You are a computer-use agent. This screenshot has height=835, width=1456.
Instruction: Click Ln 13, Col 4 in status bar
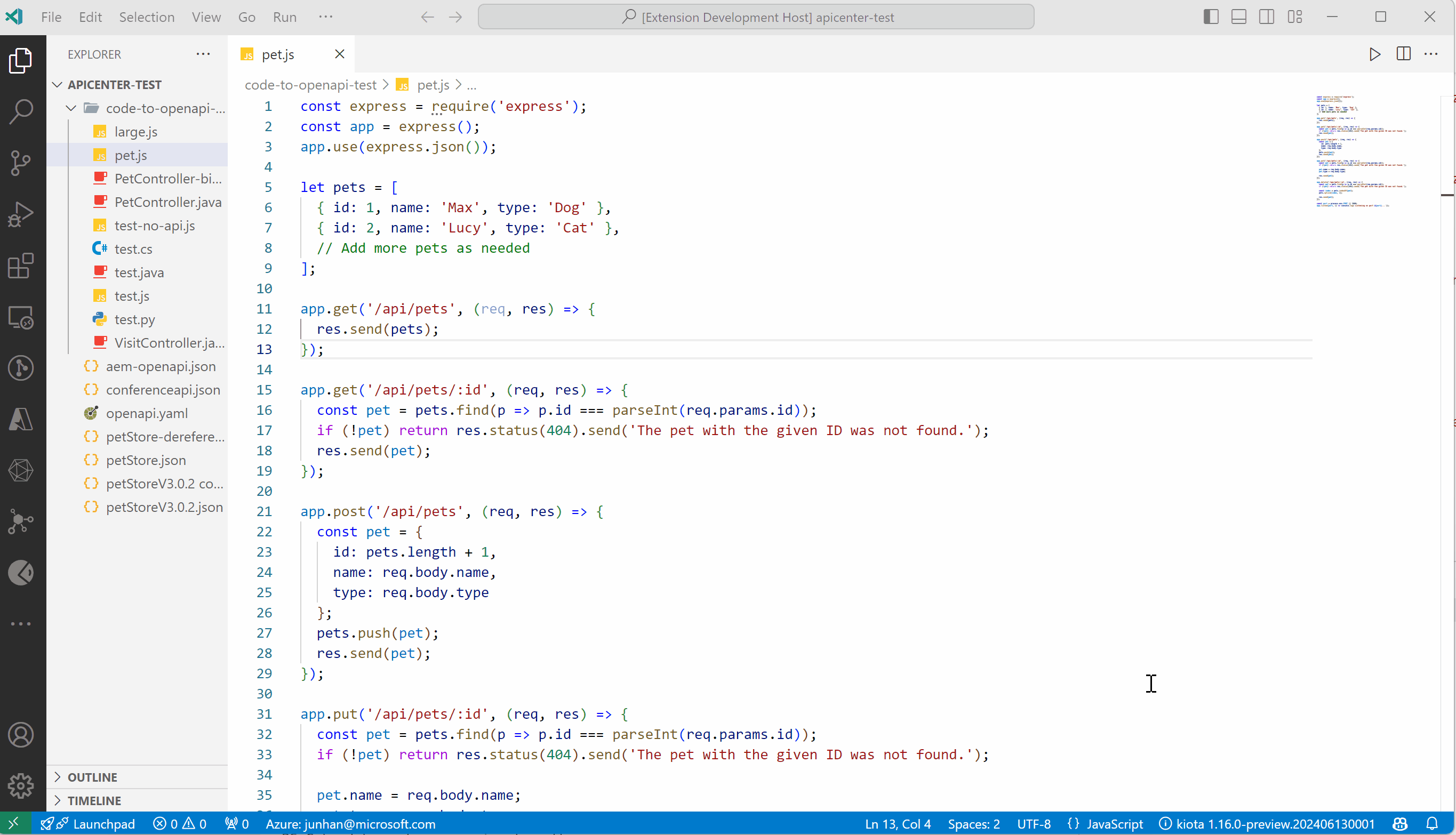pyautogui.click(x=898, y=823)
